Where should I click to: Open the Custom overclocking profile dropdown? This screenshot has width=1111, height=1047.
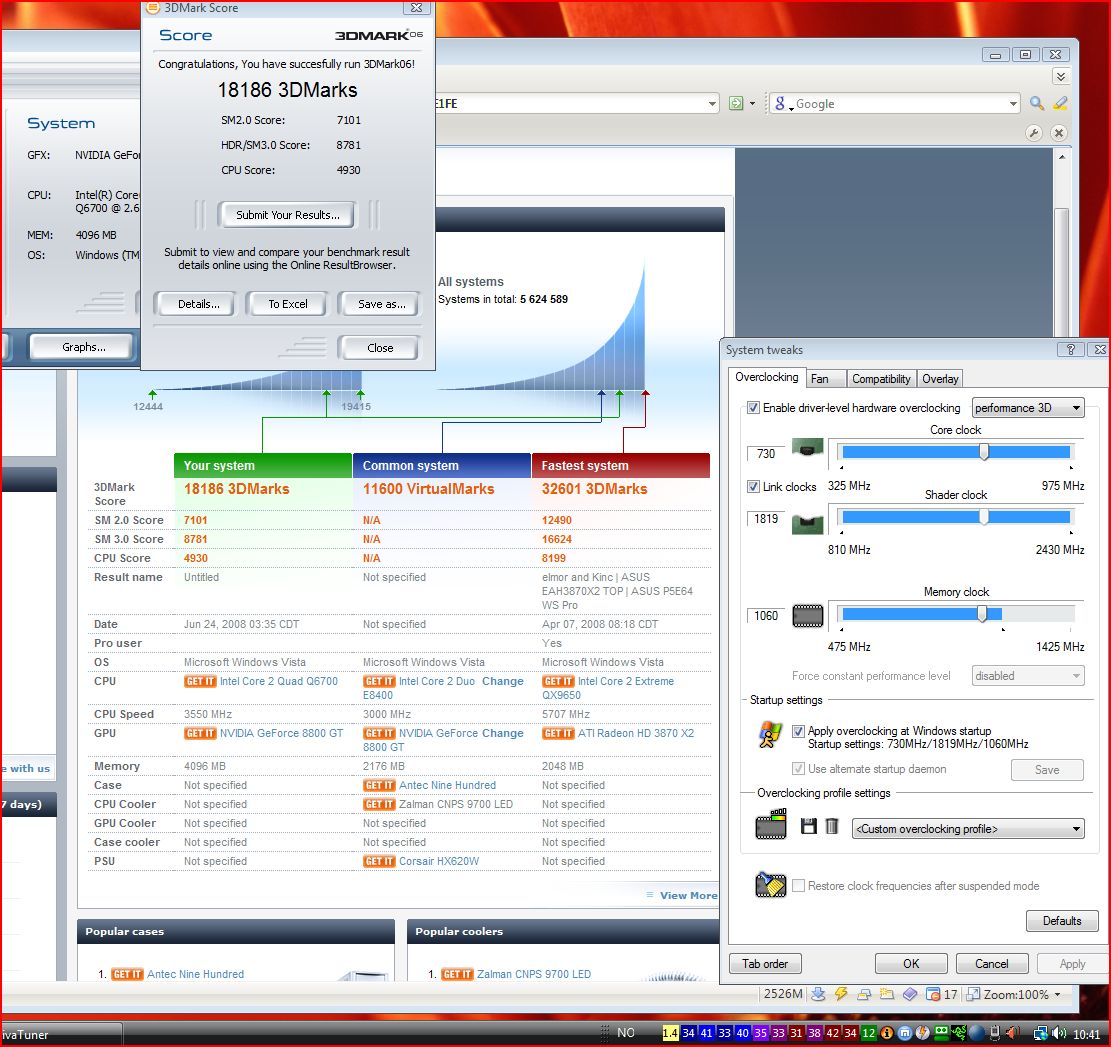[968, 829]
